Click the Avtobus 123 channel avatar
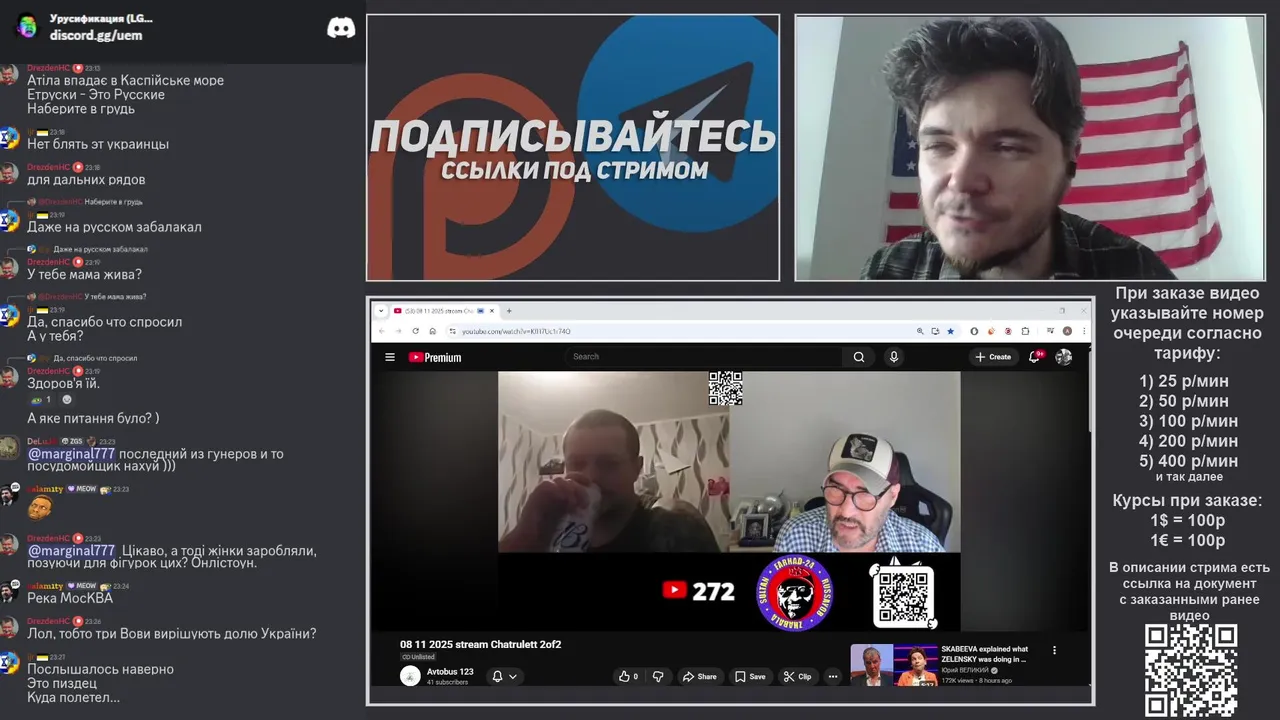This screenshot has height=720, width=1280. tap(410, 676)
